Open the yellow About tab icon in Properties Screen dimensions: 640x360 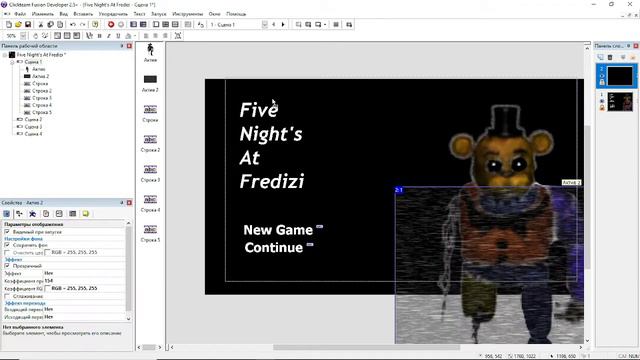[x=85, y=214]
